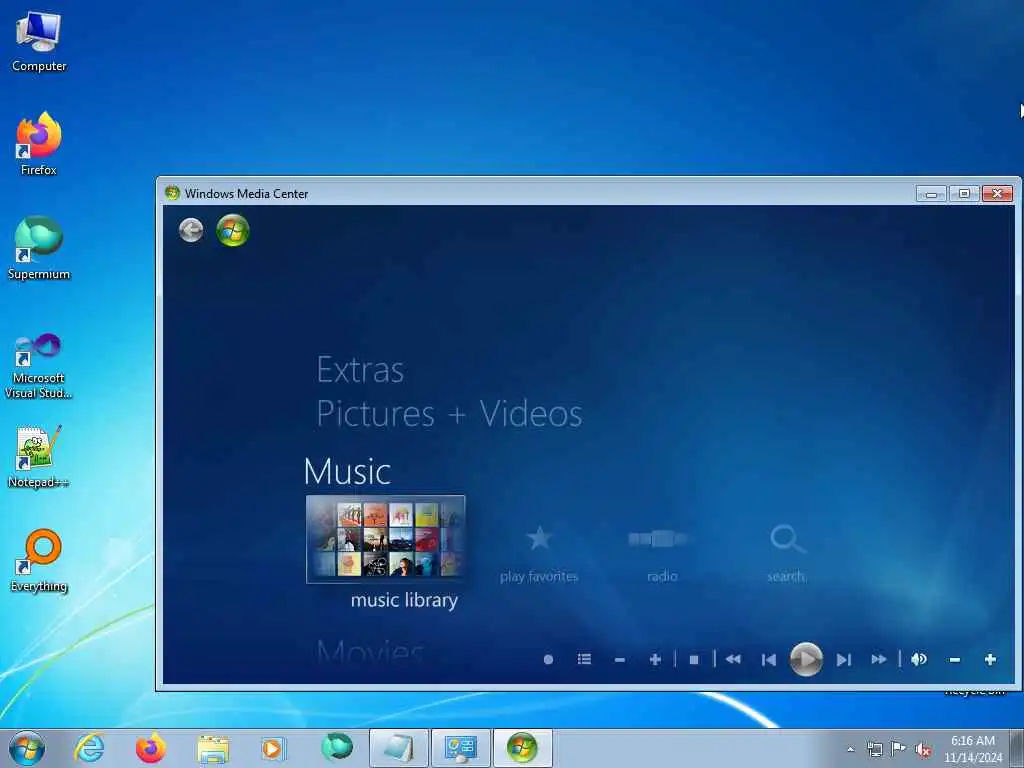This screenshot has width=1024, height=768.
Task: Mute audio with speaker icon
Action: point(919,660)
